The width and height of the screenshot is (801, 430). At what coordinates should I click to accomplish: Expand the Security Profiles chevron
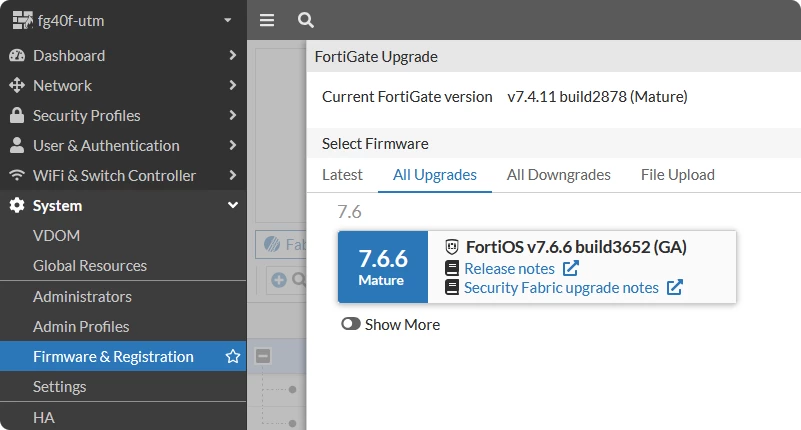coord(232,115)
